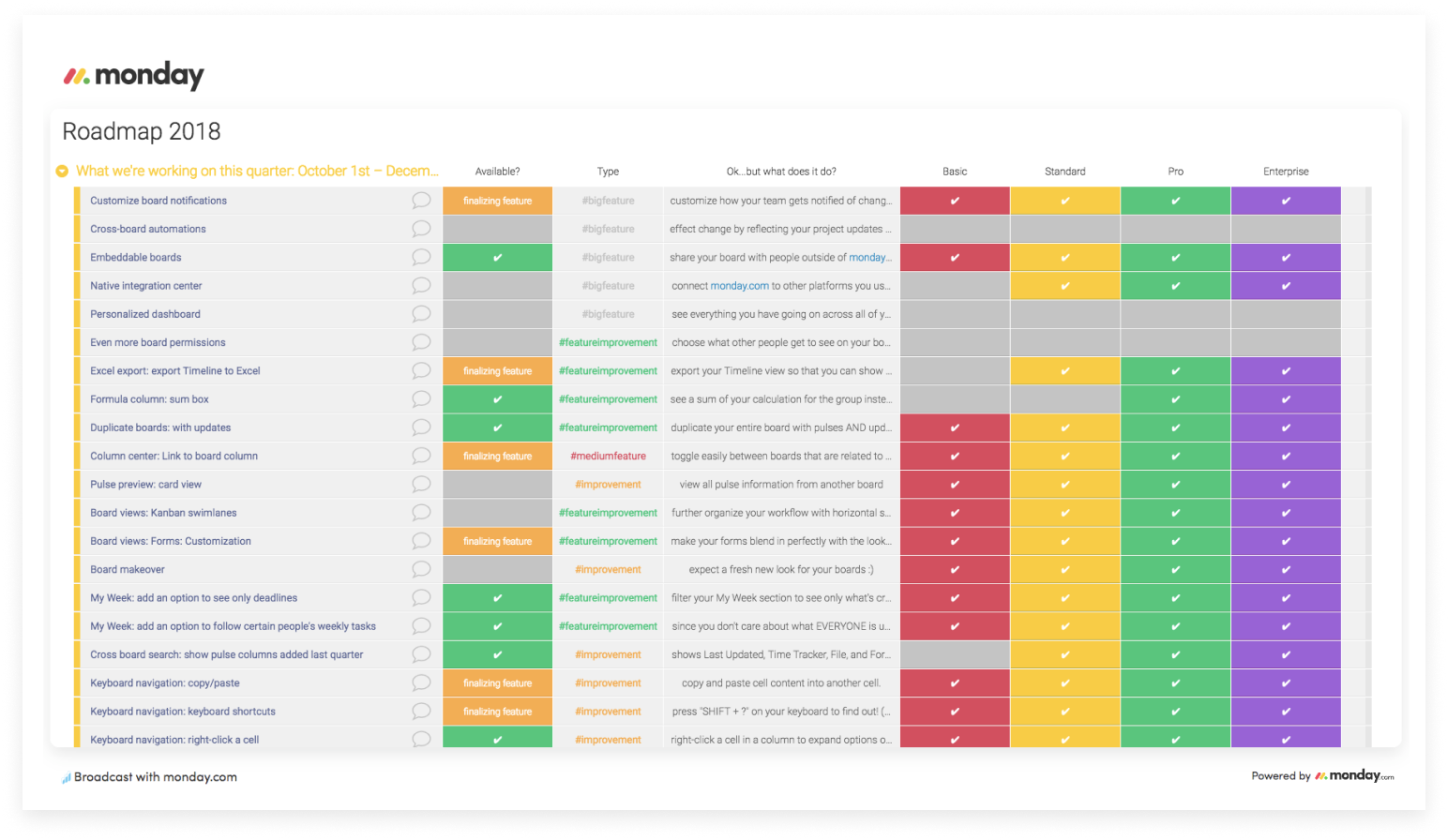The height and width of the screenshot is (840, 1448).
Task: Open comments for Cross-board automations
Action: tap(421, 229)
